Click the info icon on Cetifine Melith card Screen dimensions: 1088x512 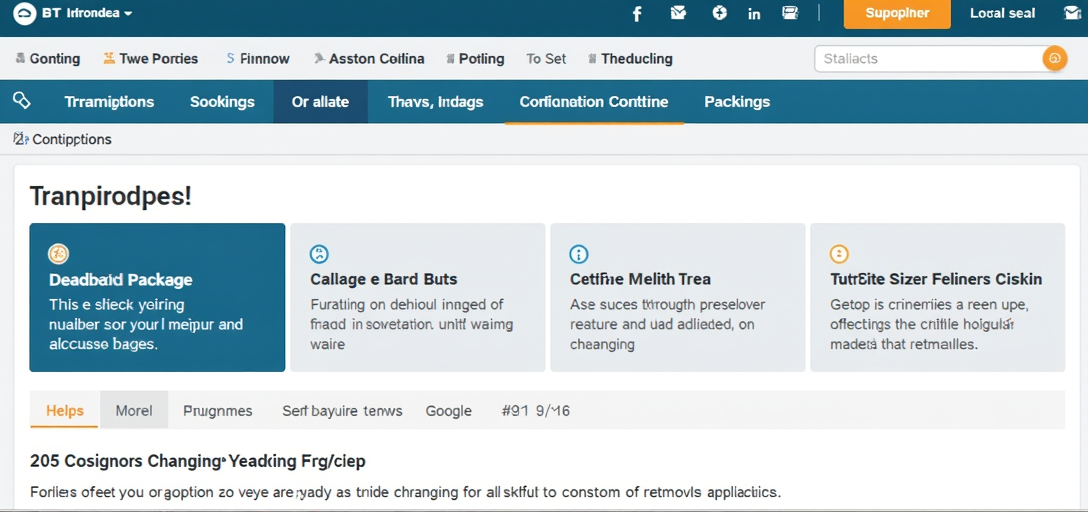pos(579,254)
